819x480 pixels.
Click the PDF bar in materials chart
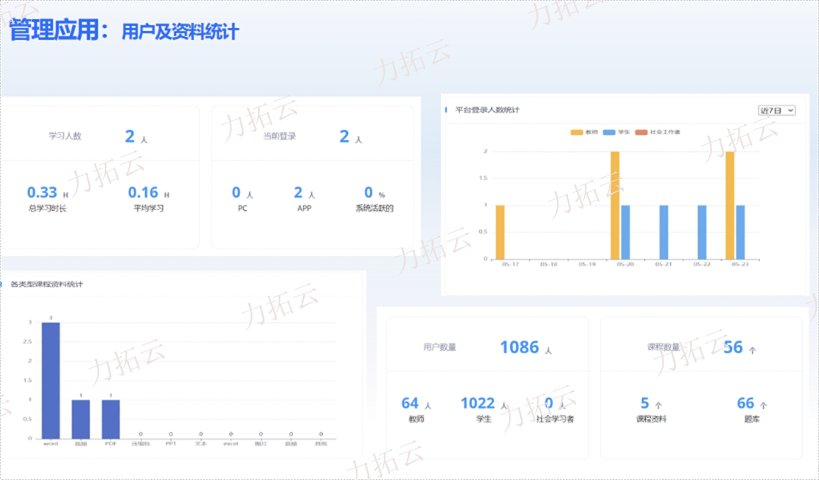point(111,419)
